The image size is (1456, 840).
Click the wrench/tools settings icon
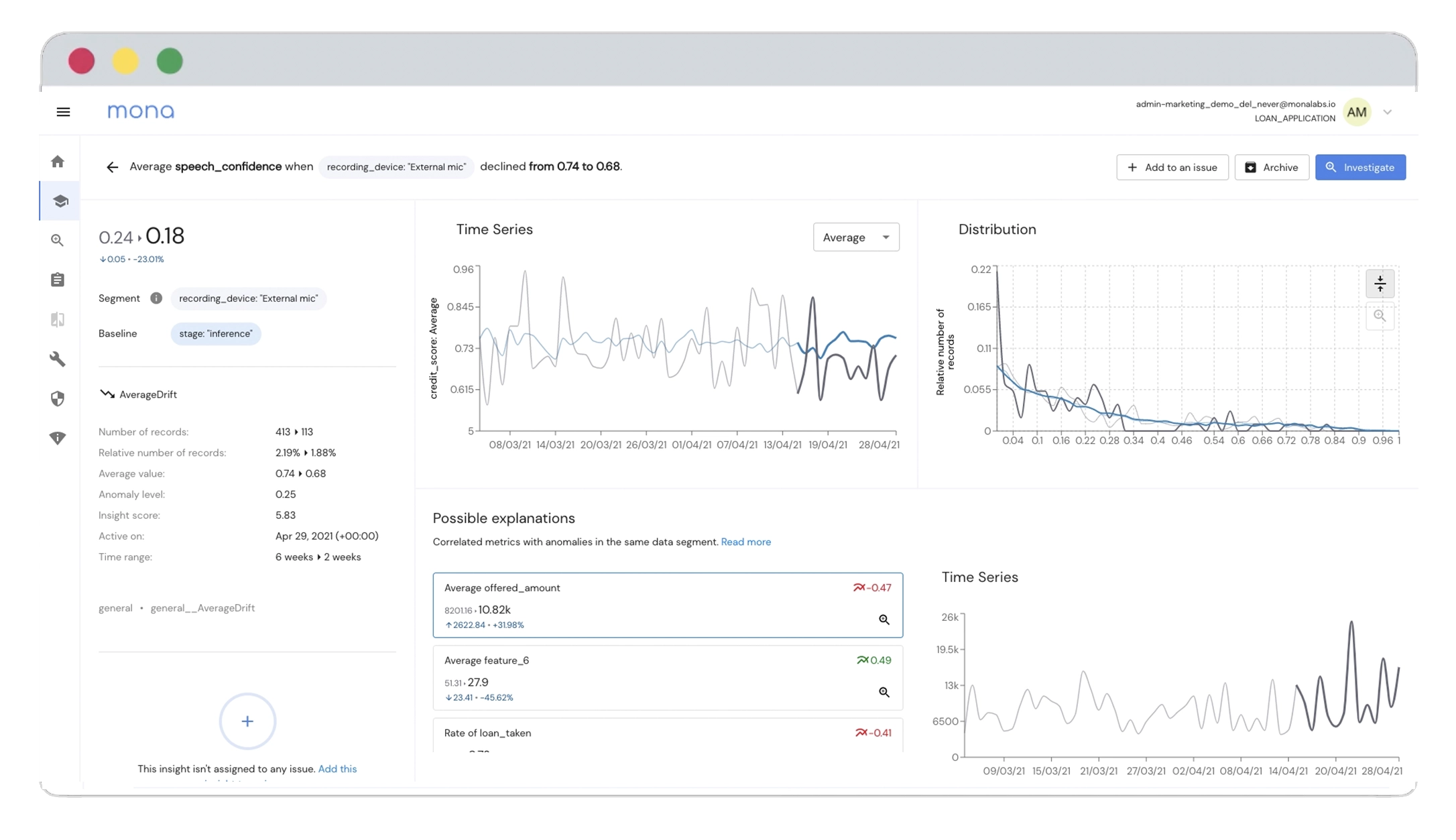click(57, 358)
